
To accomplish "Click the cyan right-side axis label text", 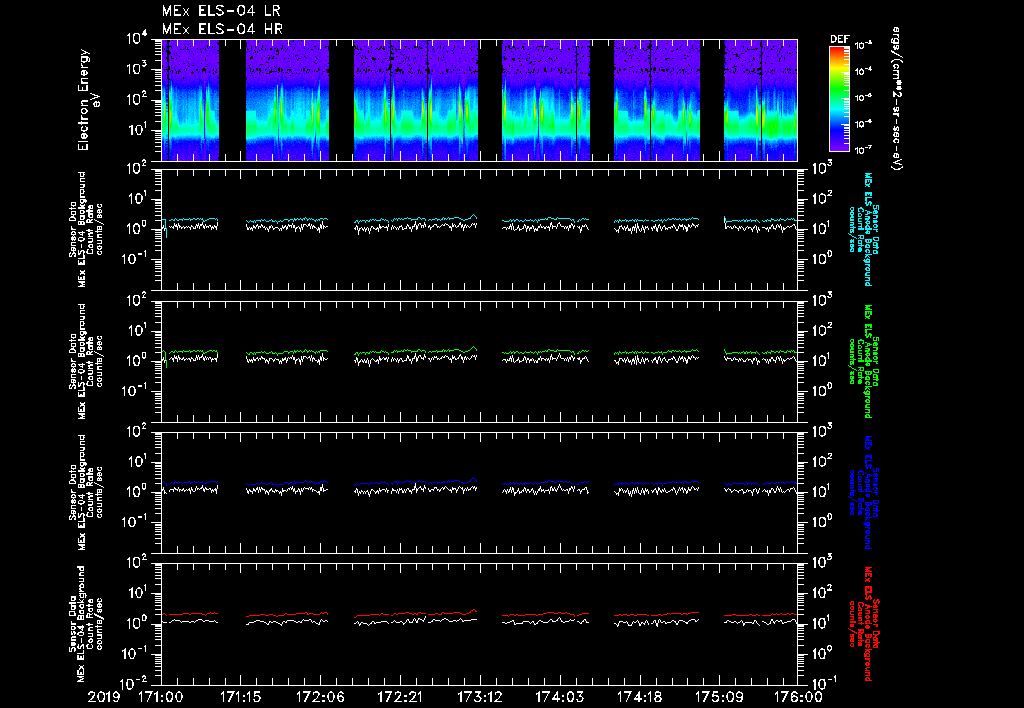I will coord(863,229).
